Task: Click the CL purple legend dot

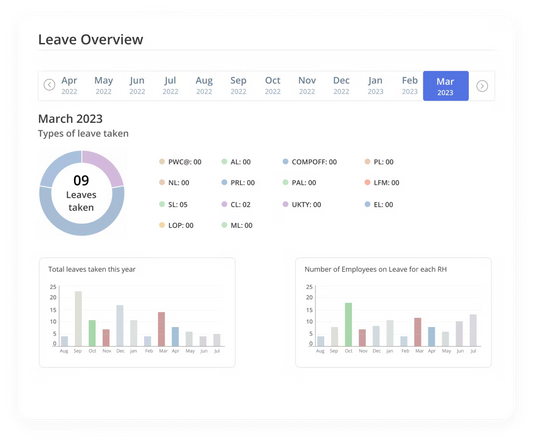Action: click(224, 204)
